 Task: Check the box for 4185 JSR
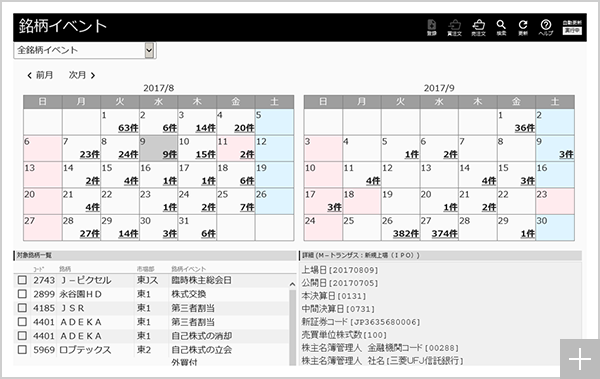tap(22, 308)
